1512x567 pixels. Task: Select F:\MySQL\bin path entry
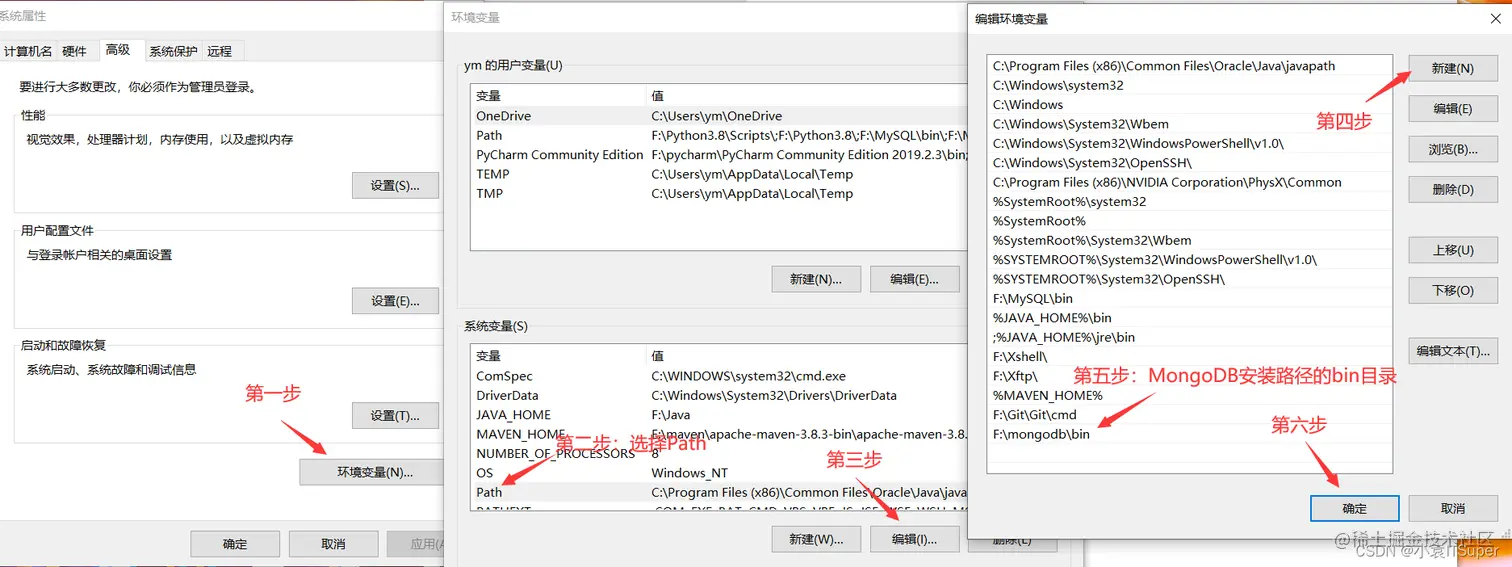point(1189,298)
